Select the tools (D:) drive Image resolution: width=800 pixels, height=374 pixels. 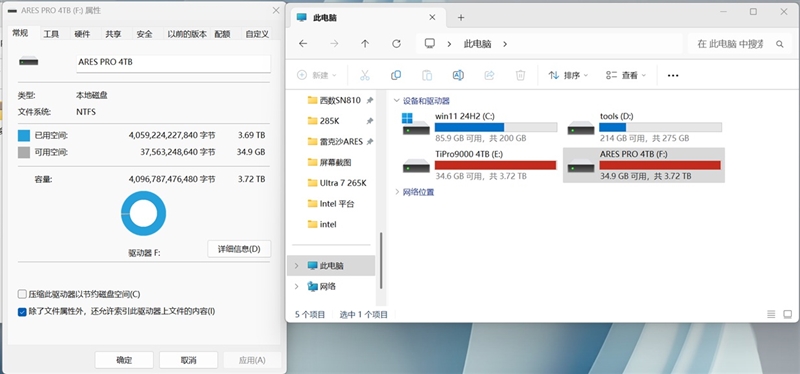click(644, 127)
